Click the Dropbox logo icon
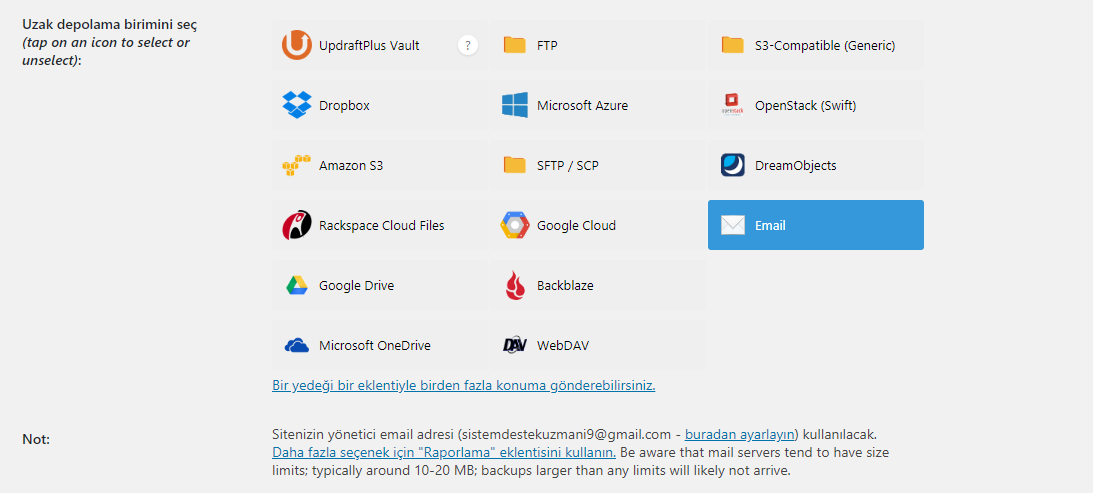Viewport: 1093px width, 493px height. coord(297,105)
